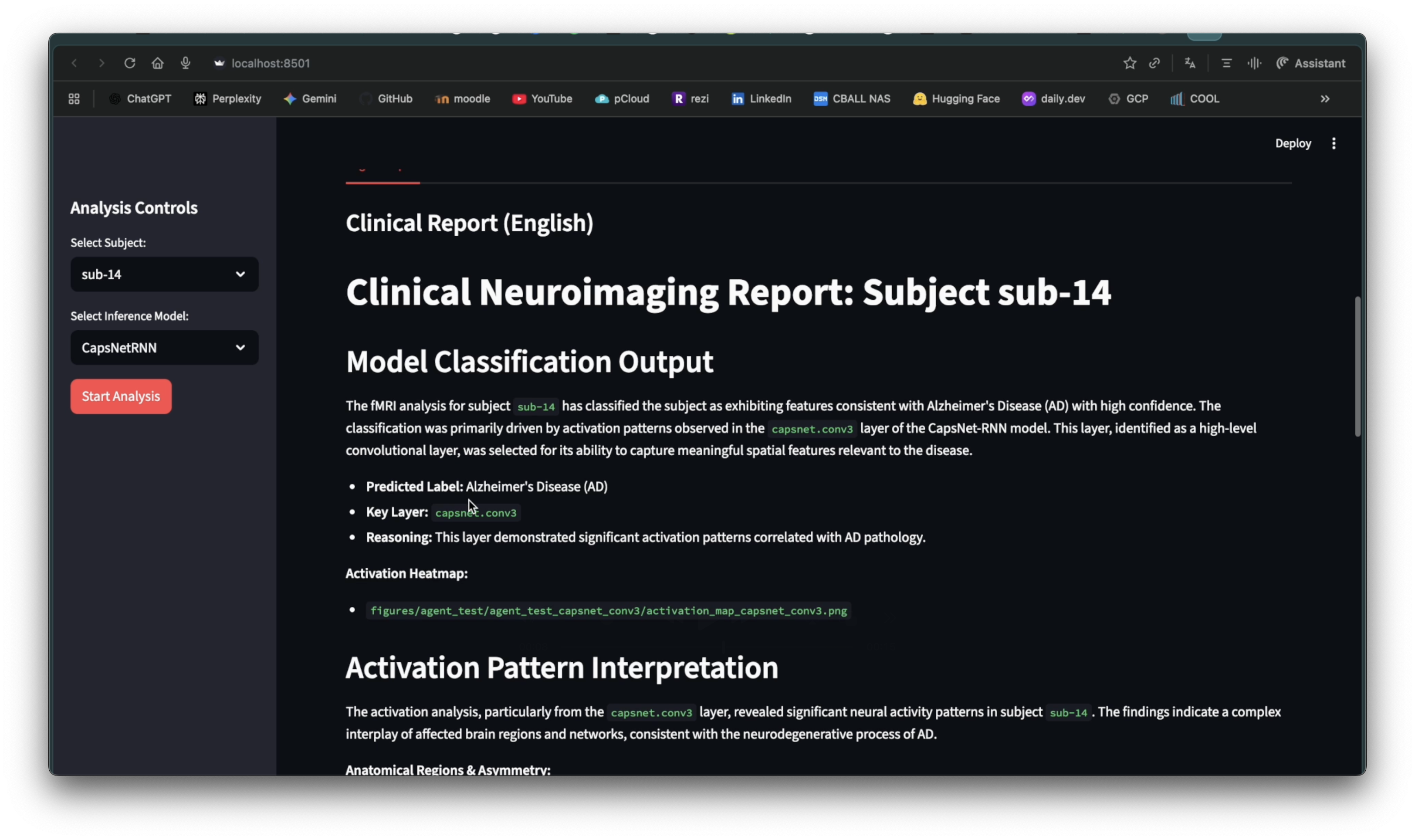Open the Select Inference Model dropdown
This screenshot has width=1415, height=840.
click(x=164, y=348)
